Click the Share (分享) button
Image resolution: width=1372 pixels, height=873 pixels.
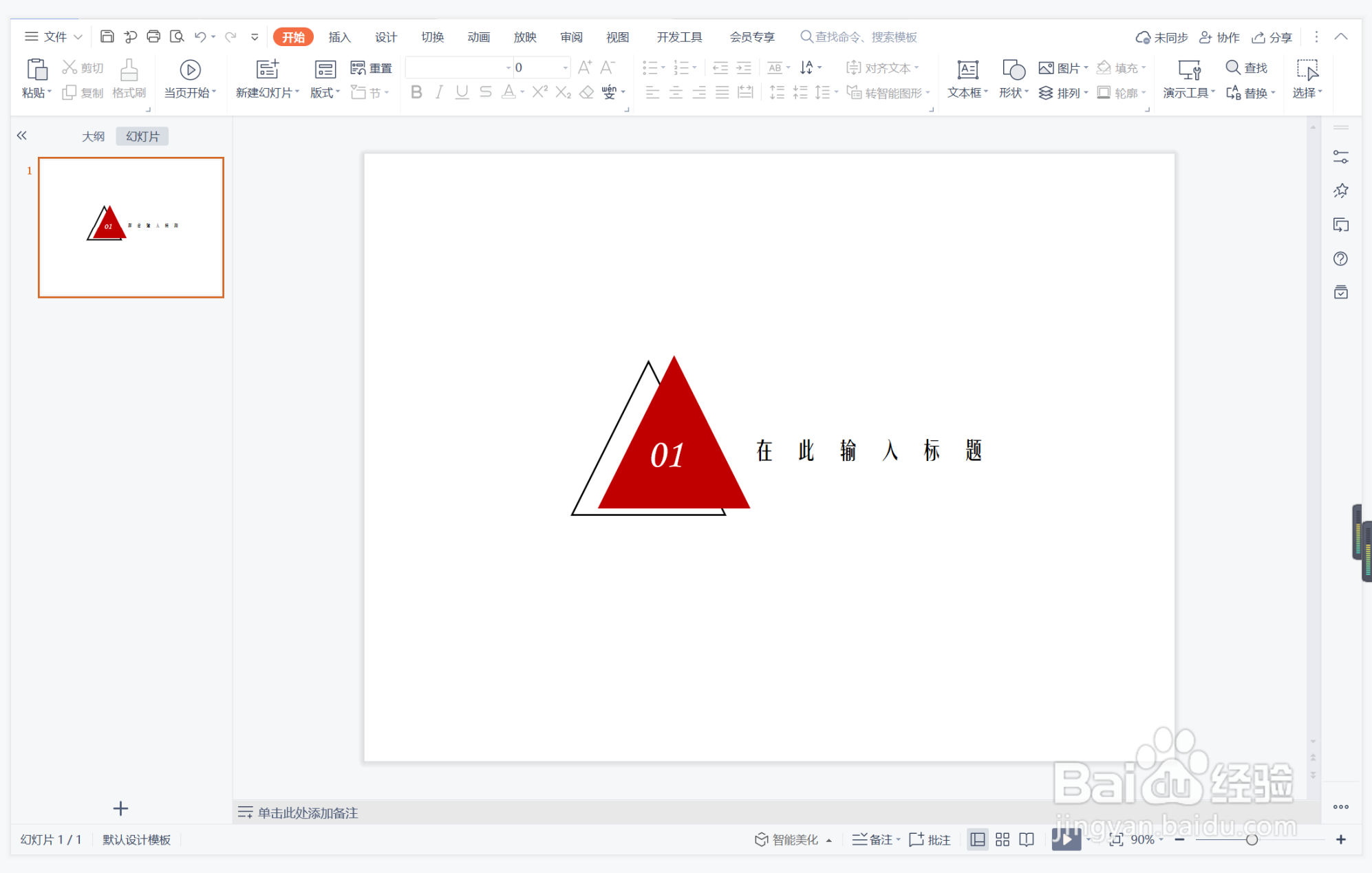click(1272, 37)
